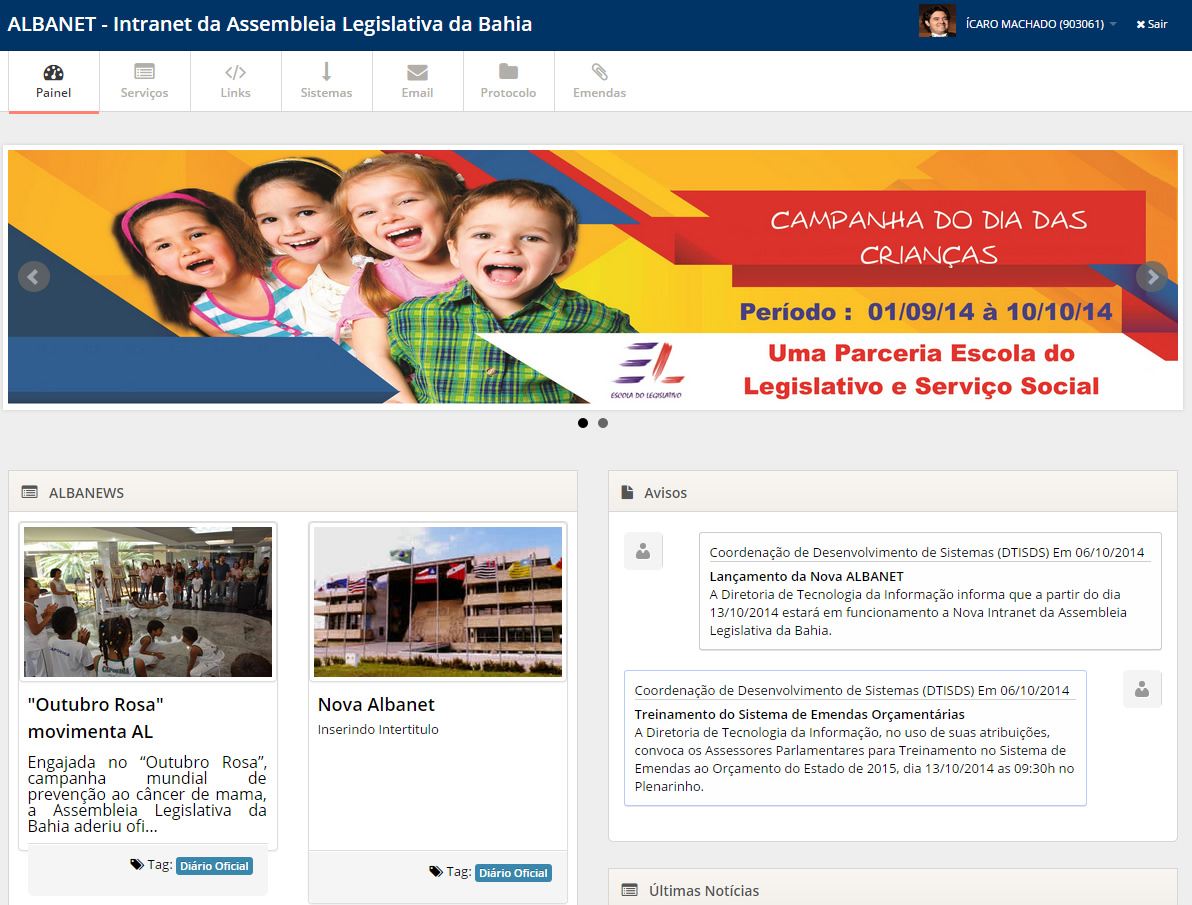Click the user avatar photo in header
Viewport: 1192px width, 905px height.
[937, 21]
